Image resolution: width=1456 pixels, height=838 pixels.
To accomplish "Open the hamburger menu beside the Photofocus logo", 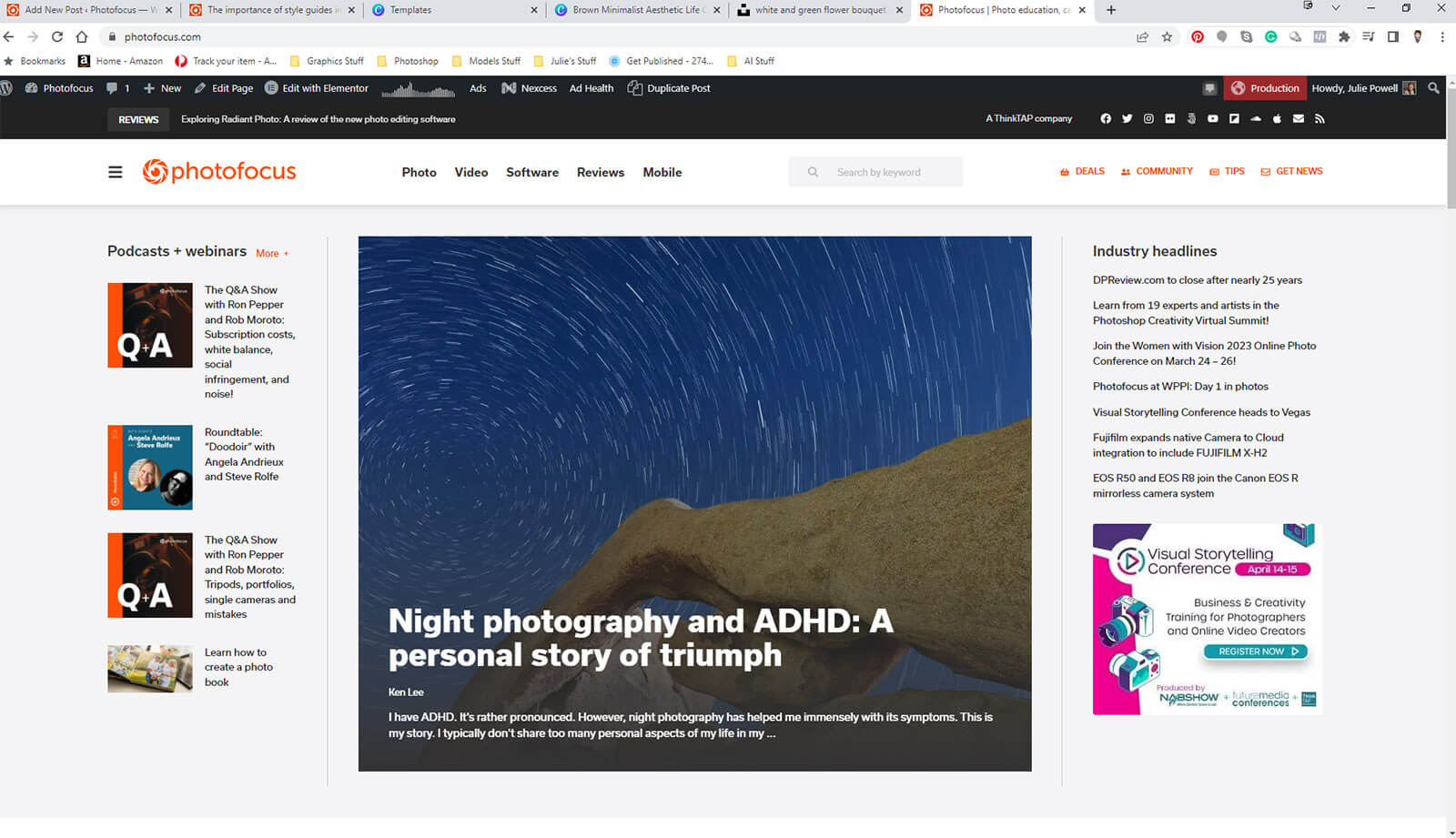I will tap(116, 172).
